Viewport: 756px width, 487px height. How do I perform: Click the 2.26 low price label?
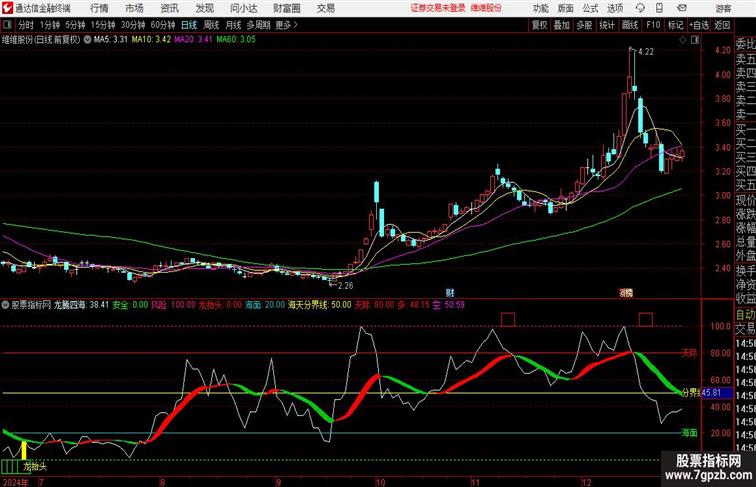pyautogui.click(x=345, y=285)
